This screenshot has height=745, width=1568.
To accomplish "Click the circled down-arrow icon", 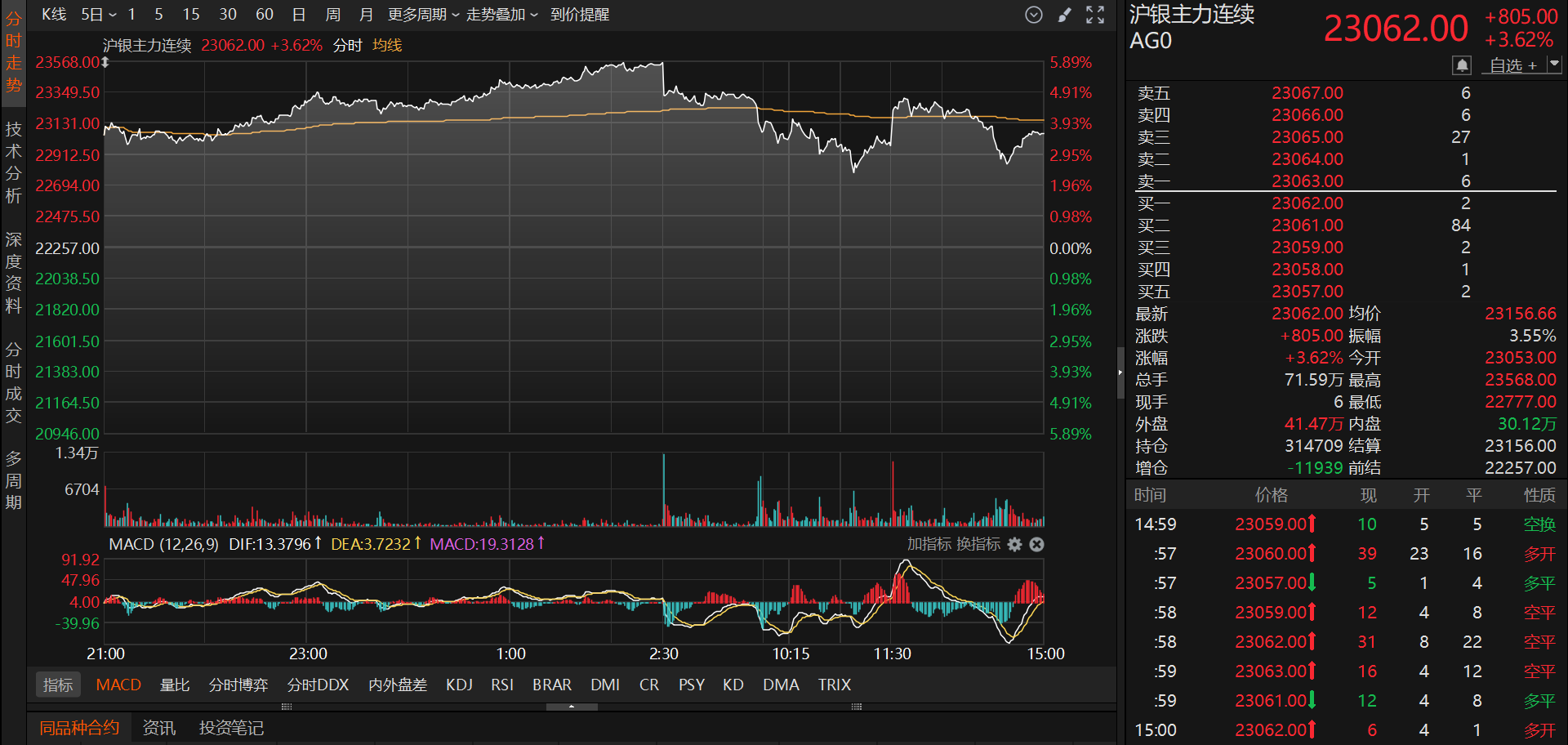I will pyautogui.click(x=1034, y=15).
